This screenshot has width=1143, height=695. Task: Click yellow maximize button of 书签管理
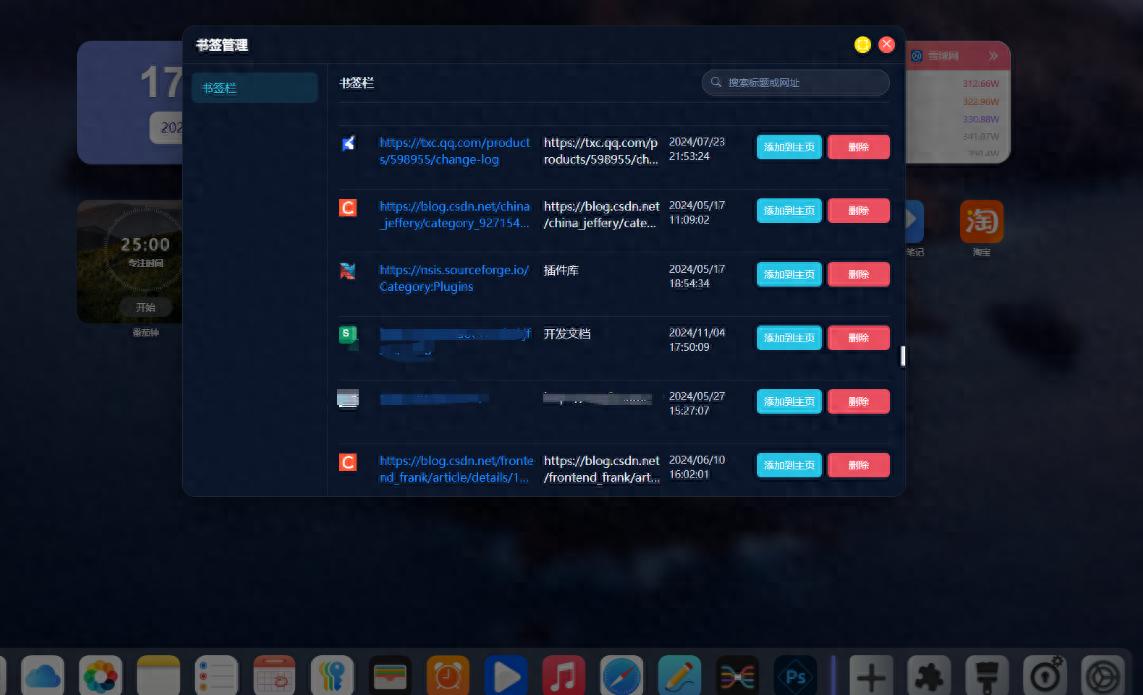point(862,44)
